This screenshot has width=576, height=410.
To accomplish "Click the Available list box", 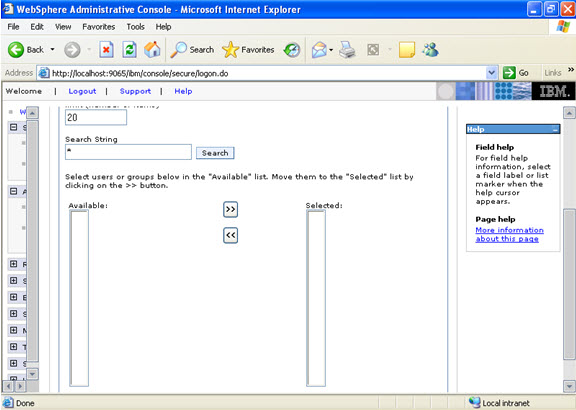I will pyautogui.click(x=79, y=298).
